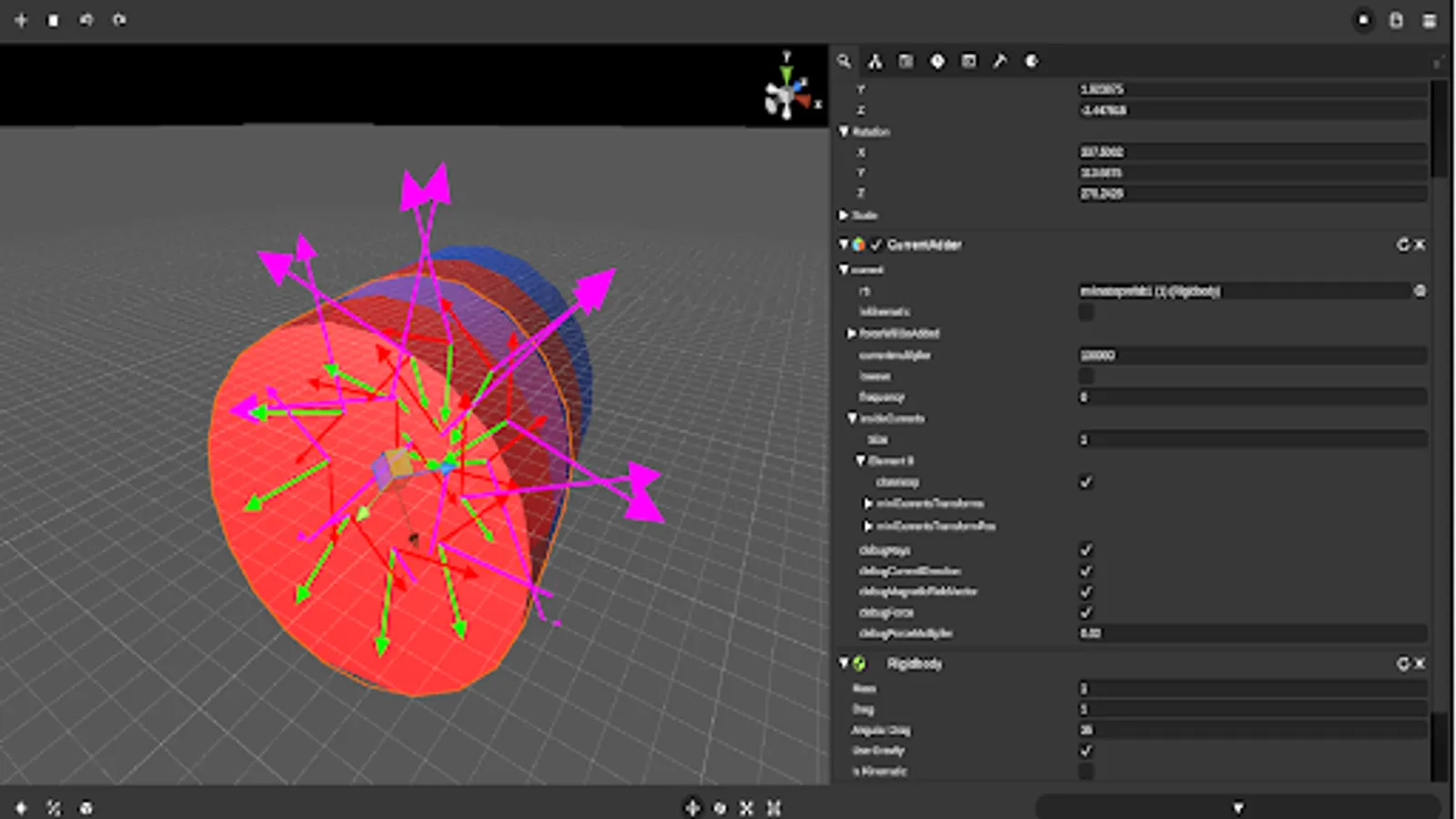Click the frequency value field
This screenshot has width=1456, height=819.
pyautogui.click(x=1252, y=397)
